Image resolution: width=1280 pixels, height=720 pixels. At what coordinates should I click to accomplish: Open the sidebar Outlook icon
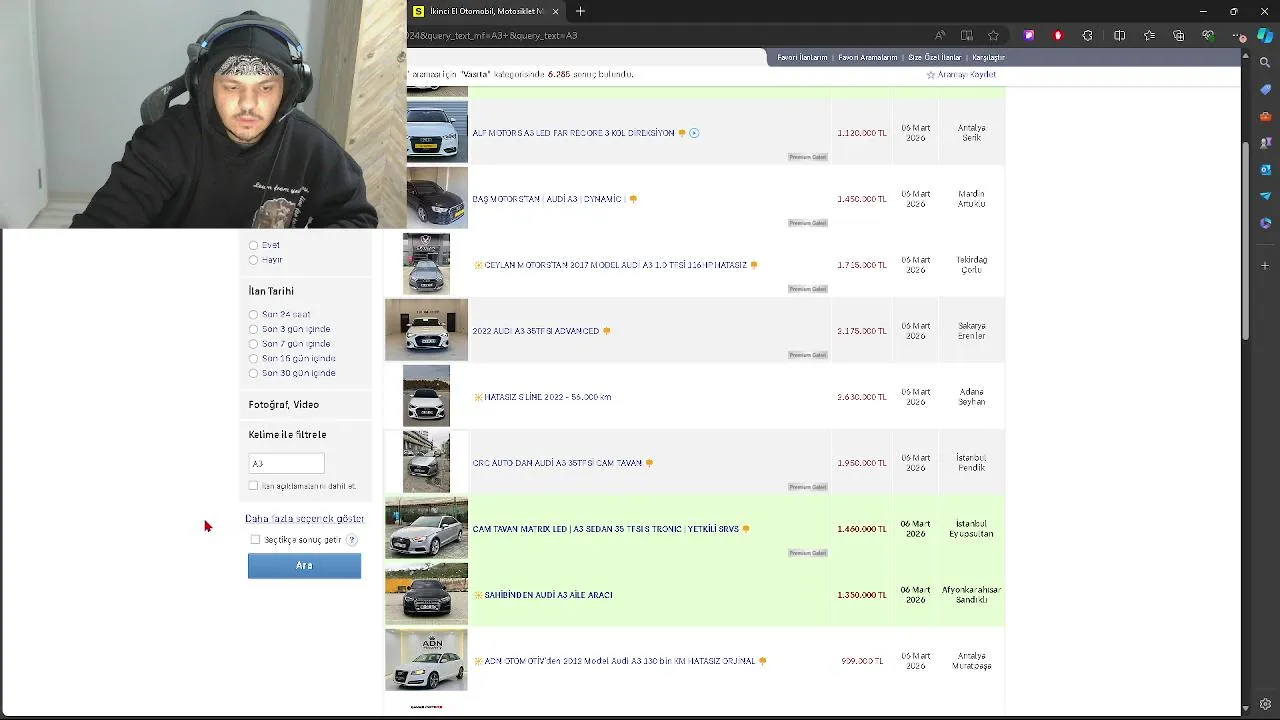(x=1265, y=169)
